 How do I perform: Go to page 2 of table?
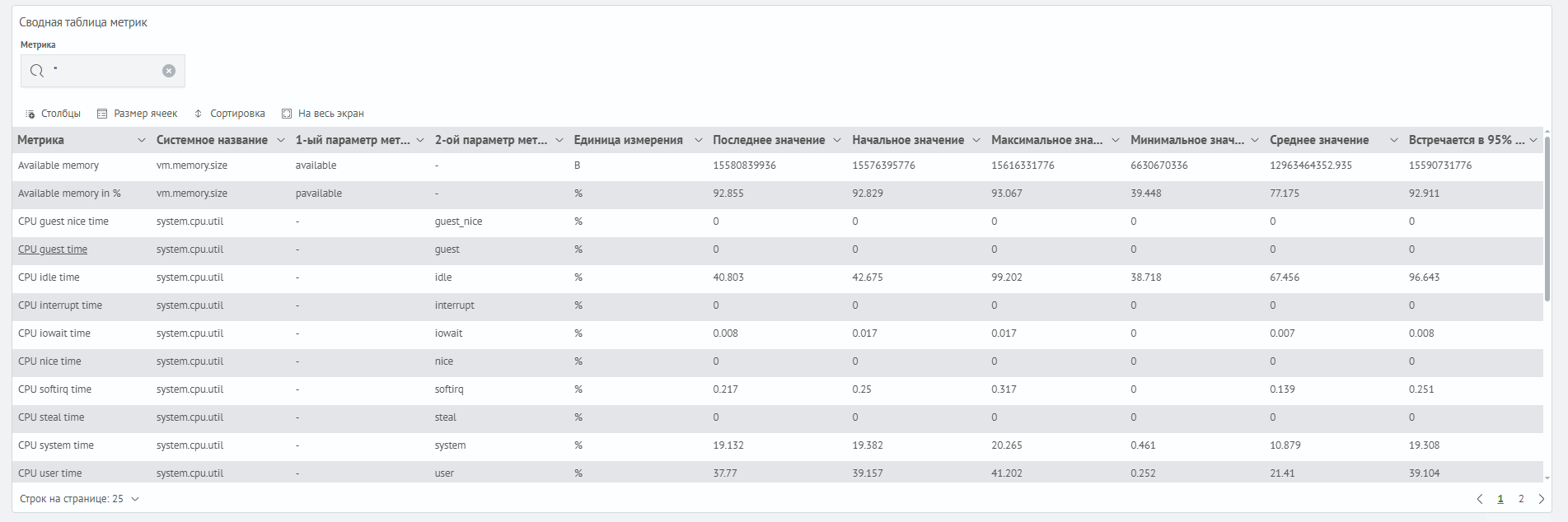click(1521, 499)
